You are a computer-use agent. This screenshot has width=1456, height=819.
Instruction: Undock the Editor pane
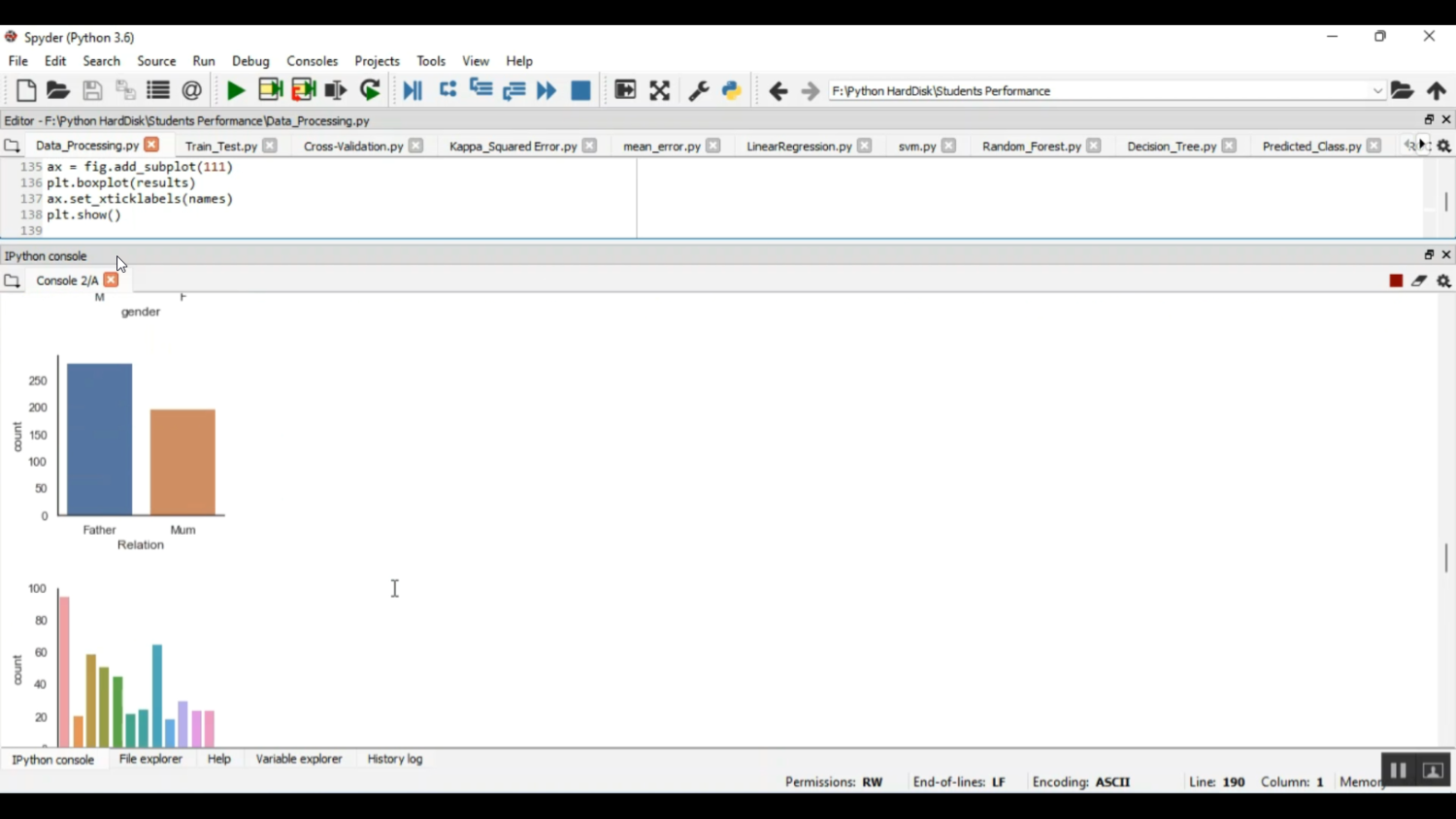click(1429, 119)
